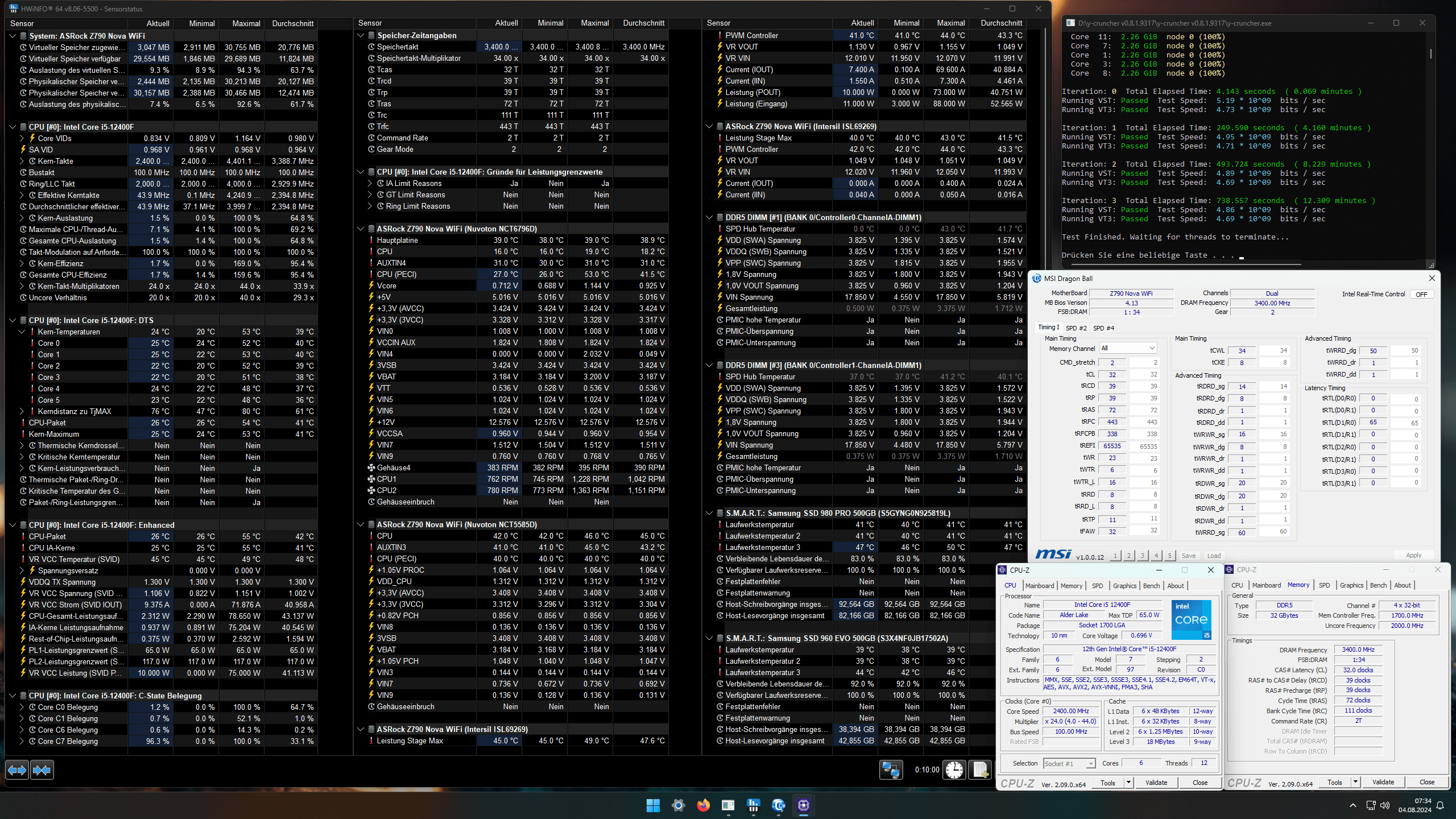Collapse Samsung SSD 980 PRO S.M.A.R.T. group
Viewport: 1456px width, 819px height.
tap(709, 513)
